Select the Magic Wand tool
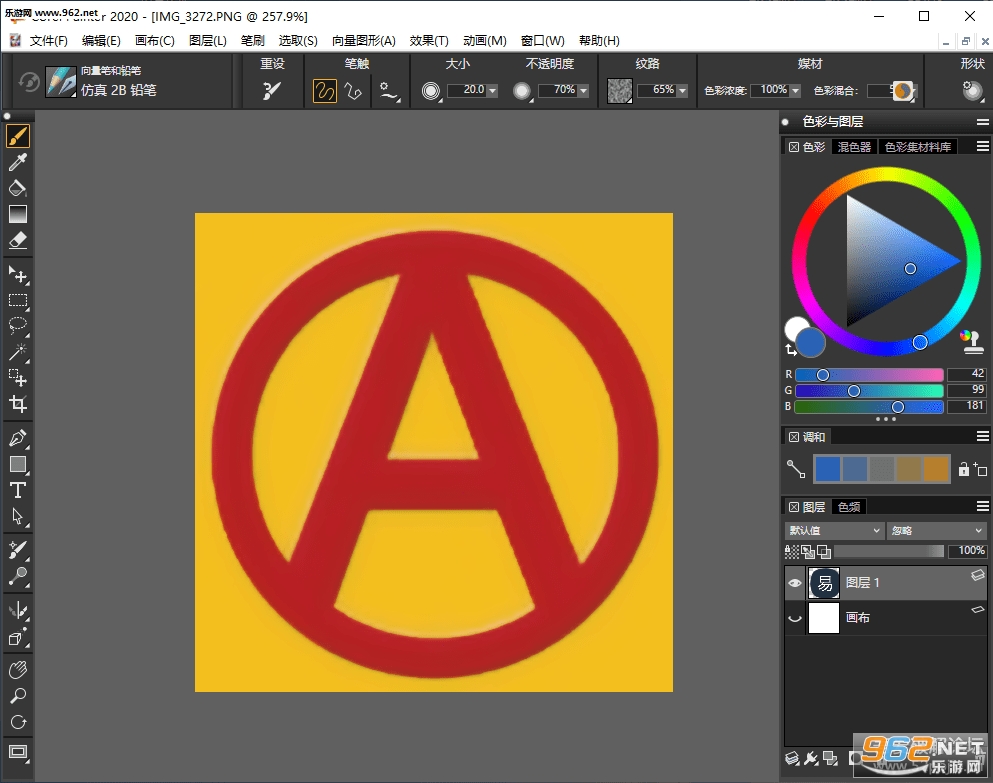Viewport: 993px width, 783px height. coord(18,352)
